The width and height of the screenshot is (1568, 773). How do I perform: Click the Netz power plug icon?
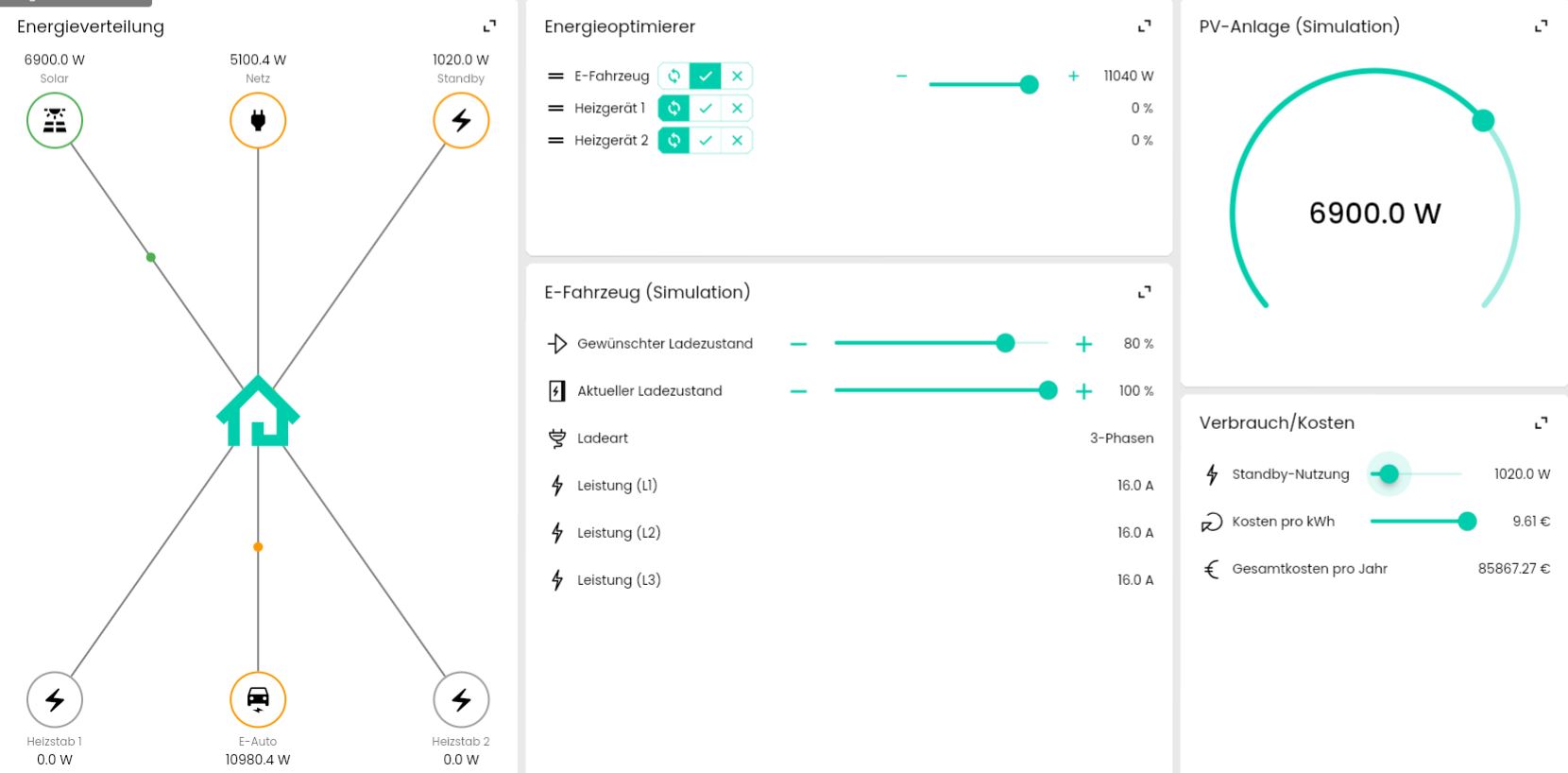(258, 121)
